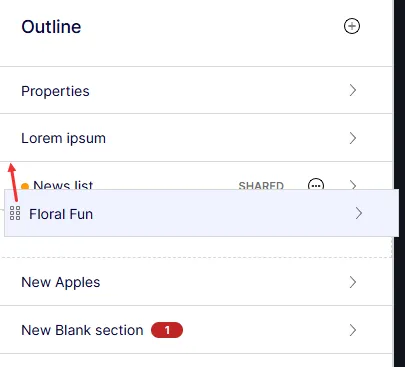Image resolution: width=405 pixels, height=367 pixels.
Task: Click the Outline panel heading
Action: pos(51,27)
